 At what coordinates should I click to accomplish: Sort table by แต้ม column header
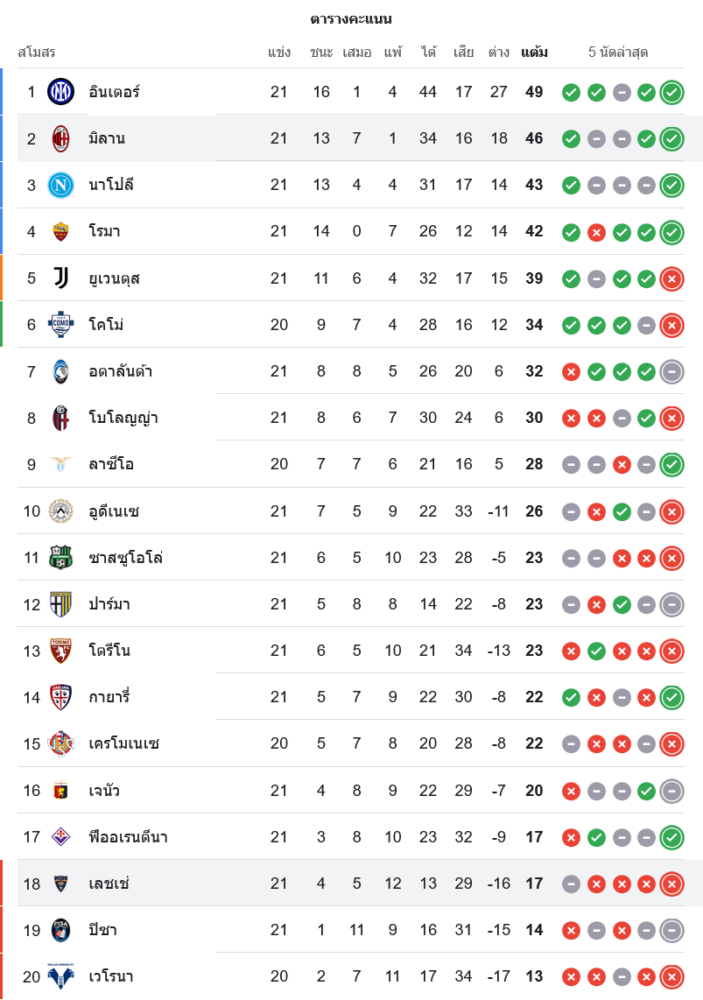coord(534,52)
